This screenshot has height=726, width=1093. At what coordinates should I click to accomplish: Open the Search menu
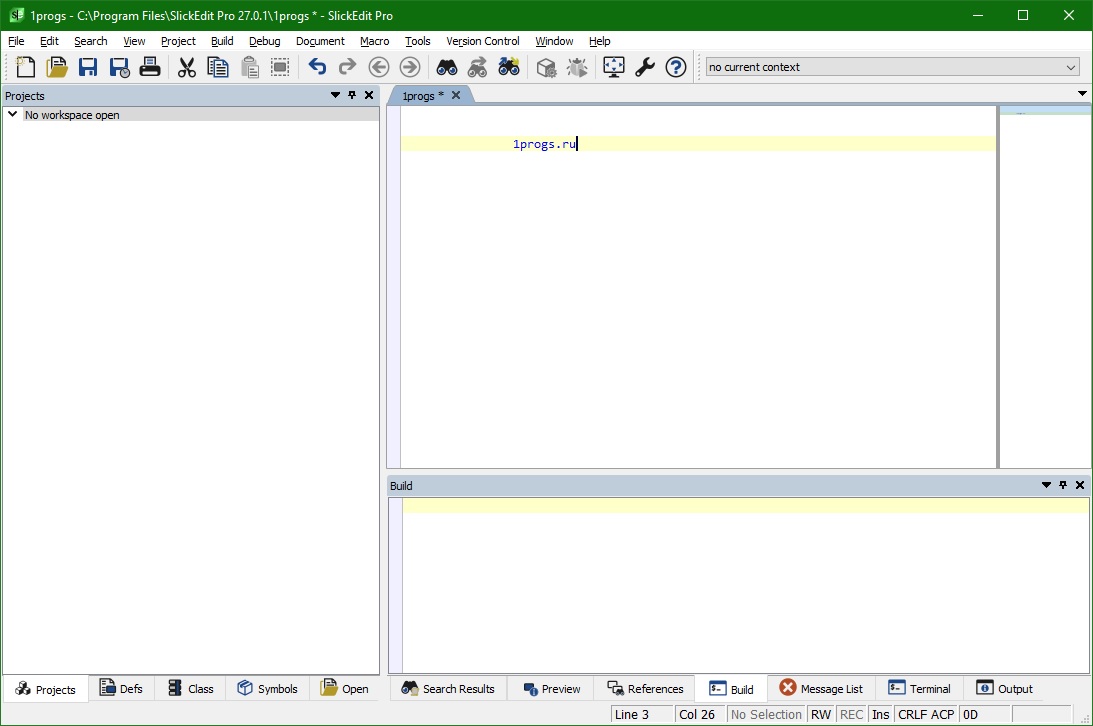[x=91, y=41]
